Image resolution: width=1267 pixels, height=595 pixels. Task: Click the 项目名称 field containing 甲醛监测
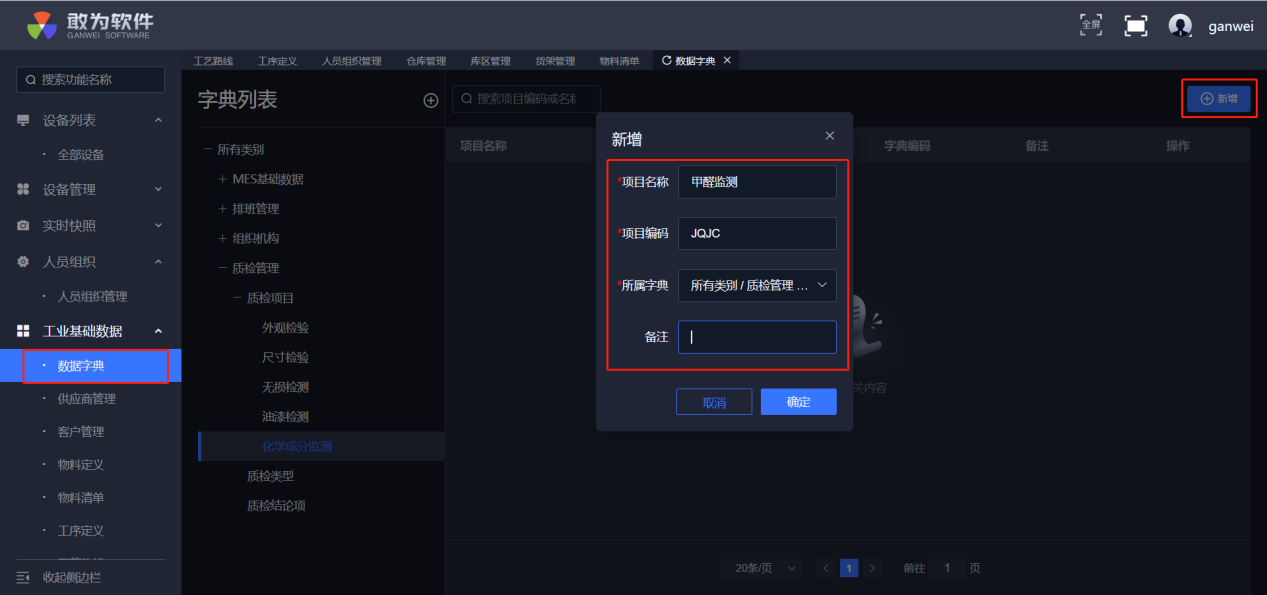click(x=757, y=182)
